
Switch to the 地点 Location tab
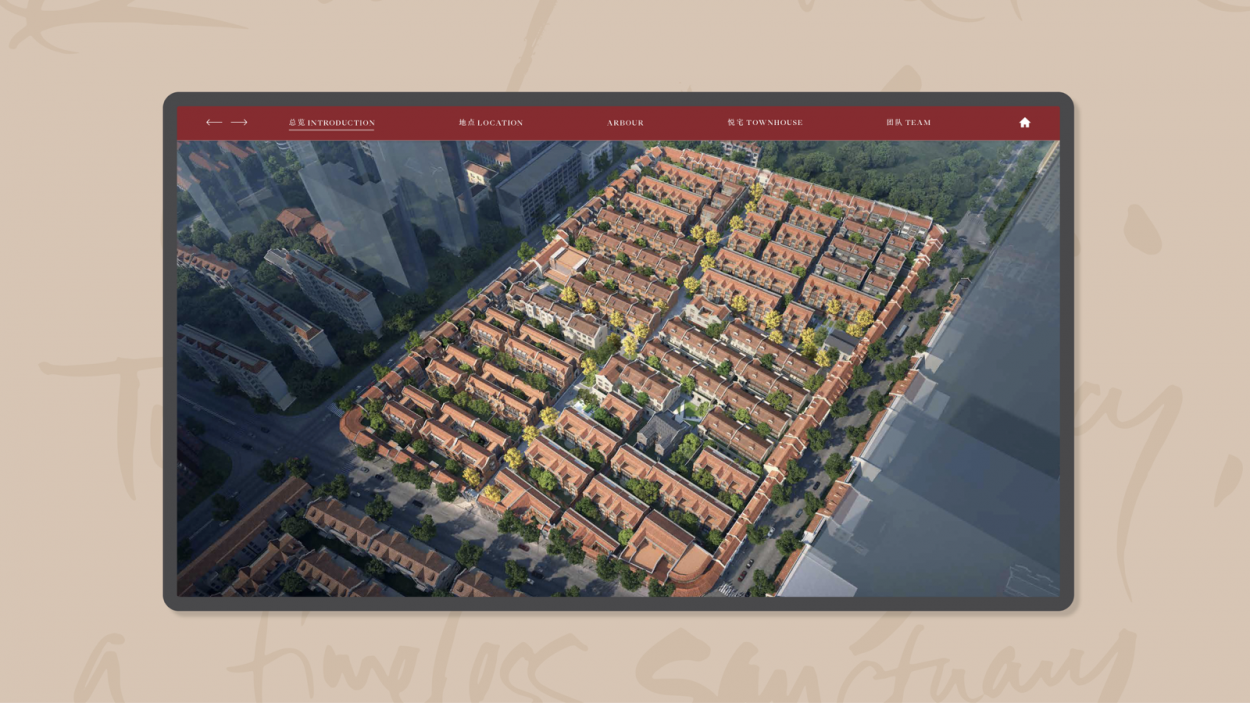point(490,123)
